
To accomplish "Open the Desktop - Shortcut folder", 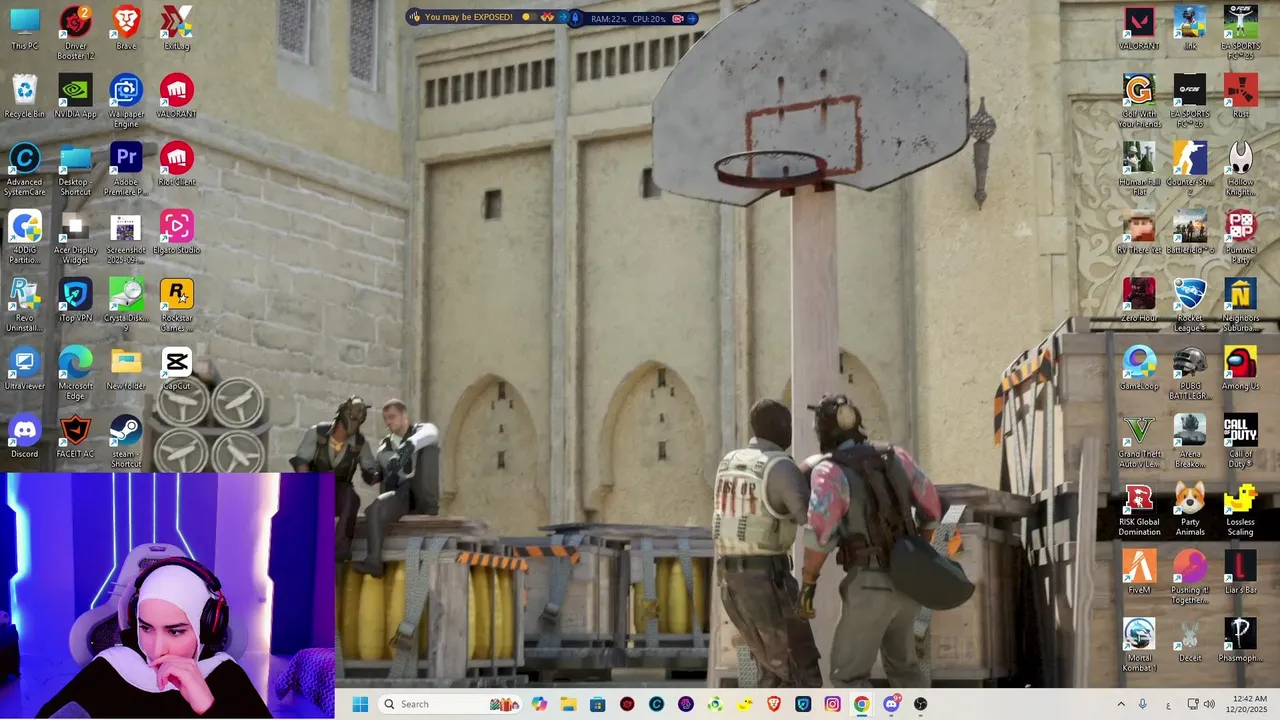I will [75, 169].
